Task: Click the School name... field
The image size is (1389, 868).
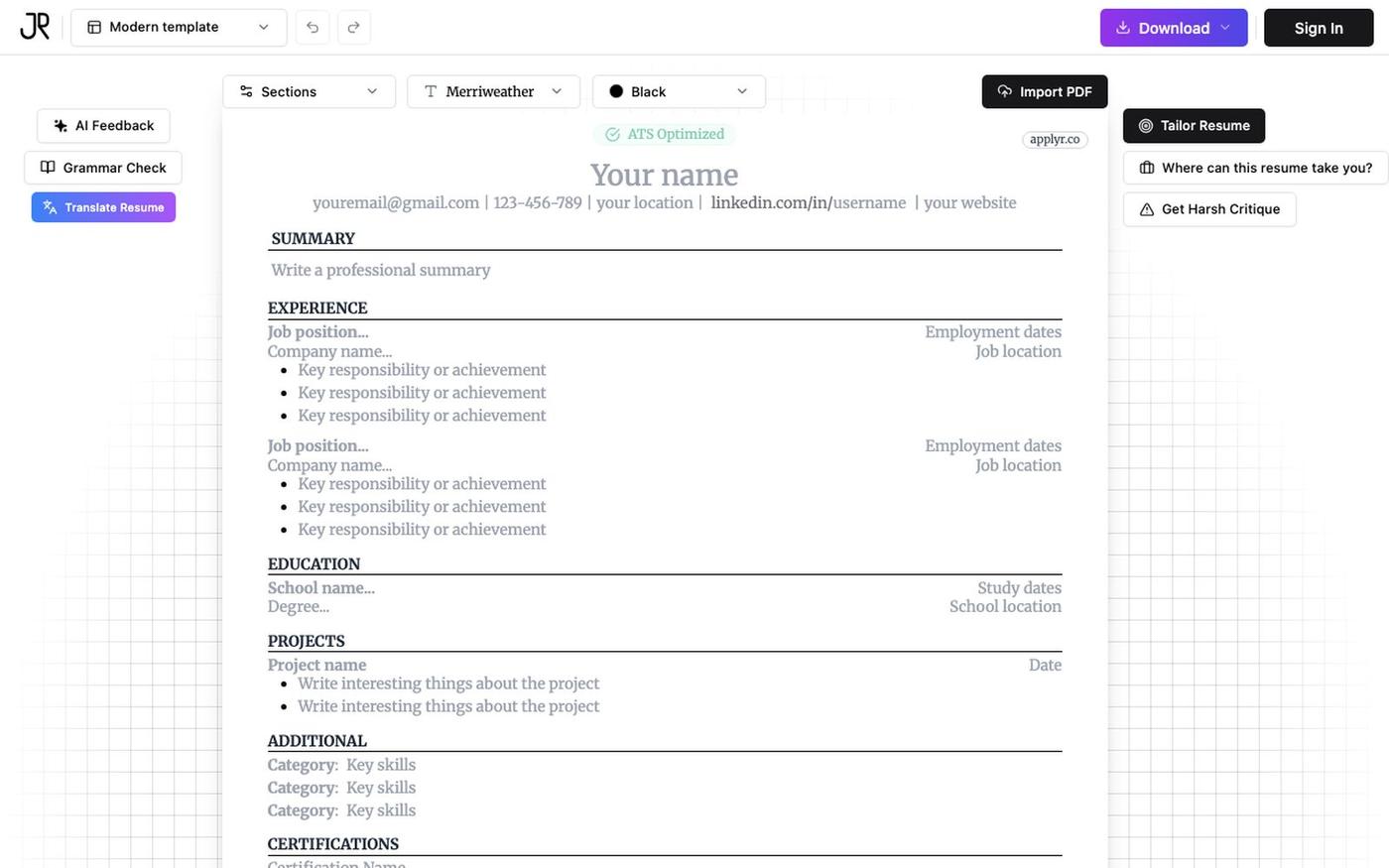Action: pos(321,587)
